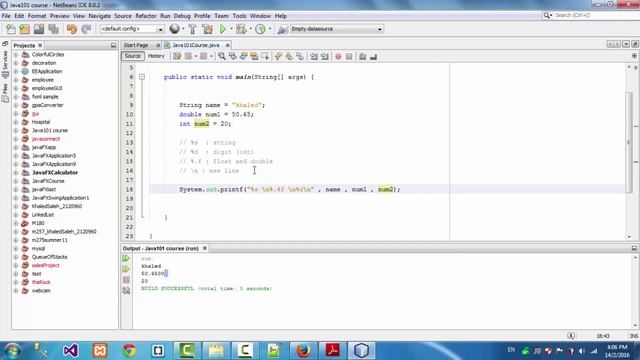Open Firefox from the Windows taskbar
The width and height of the screenshot is (640, 360).
303,350
